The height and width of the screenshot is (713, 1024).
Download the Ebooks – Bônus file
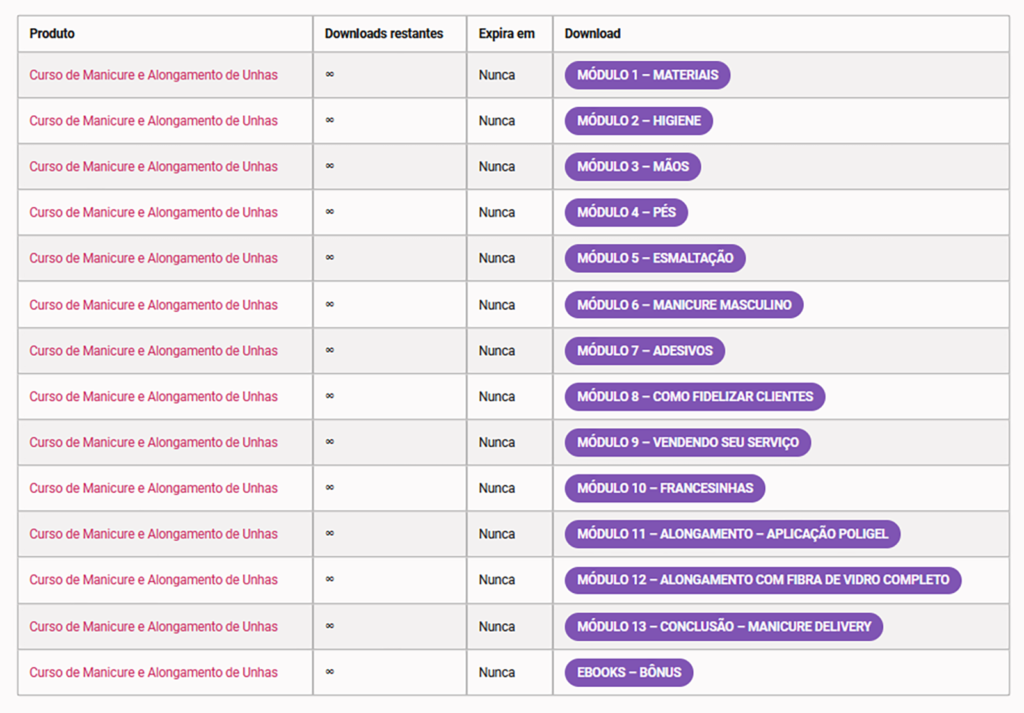(628, 673)
